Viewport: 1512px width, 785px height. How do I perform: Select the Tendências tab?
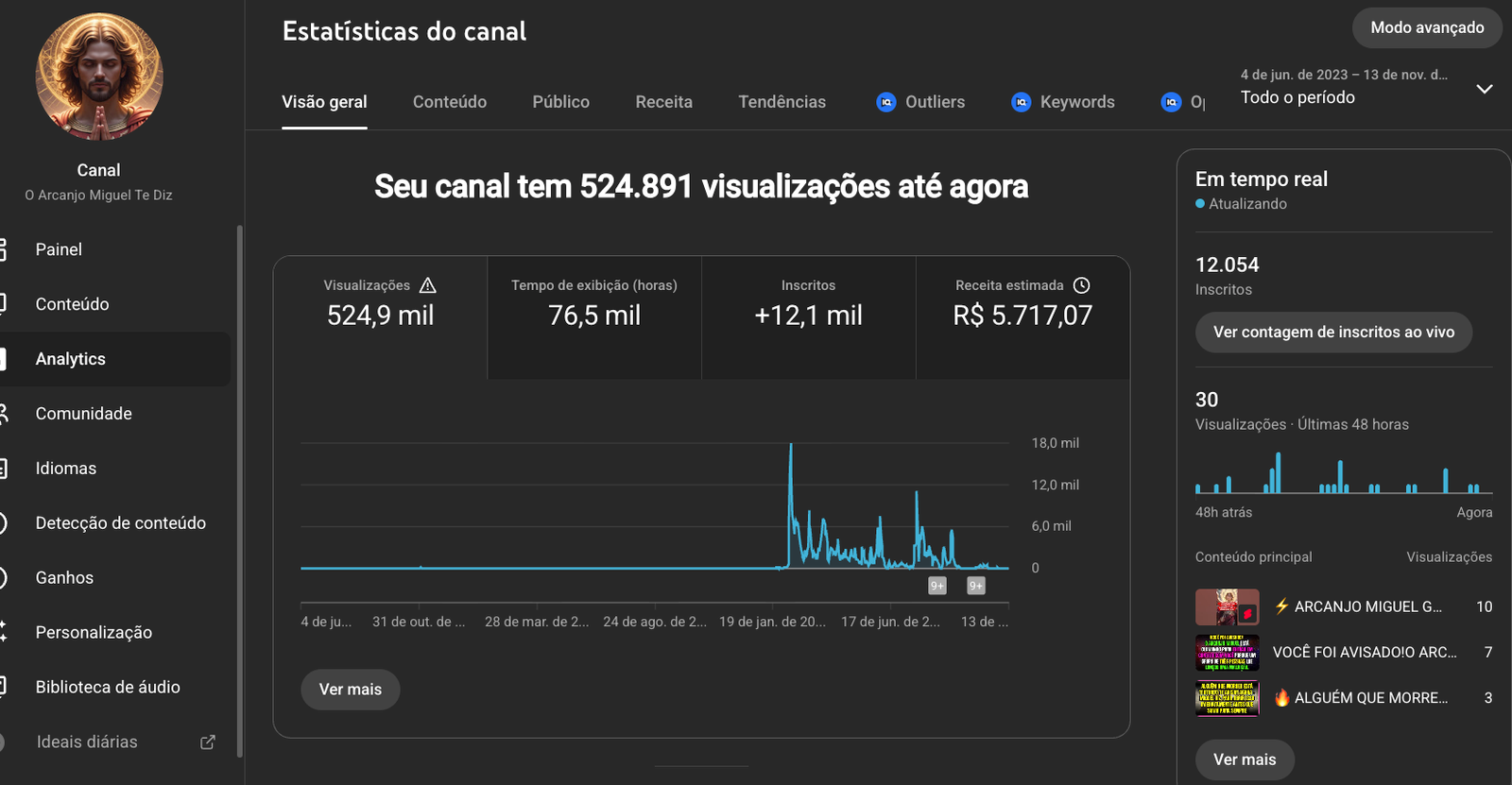(x=782, y=102)
